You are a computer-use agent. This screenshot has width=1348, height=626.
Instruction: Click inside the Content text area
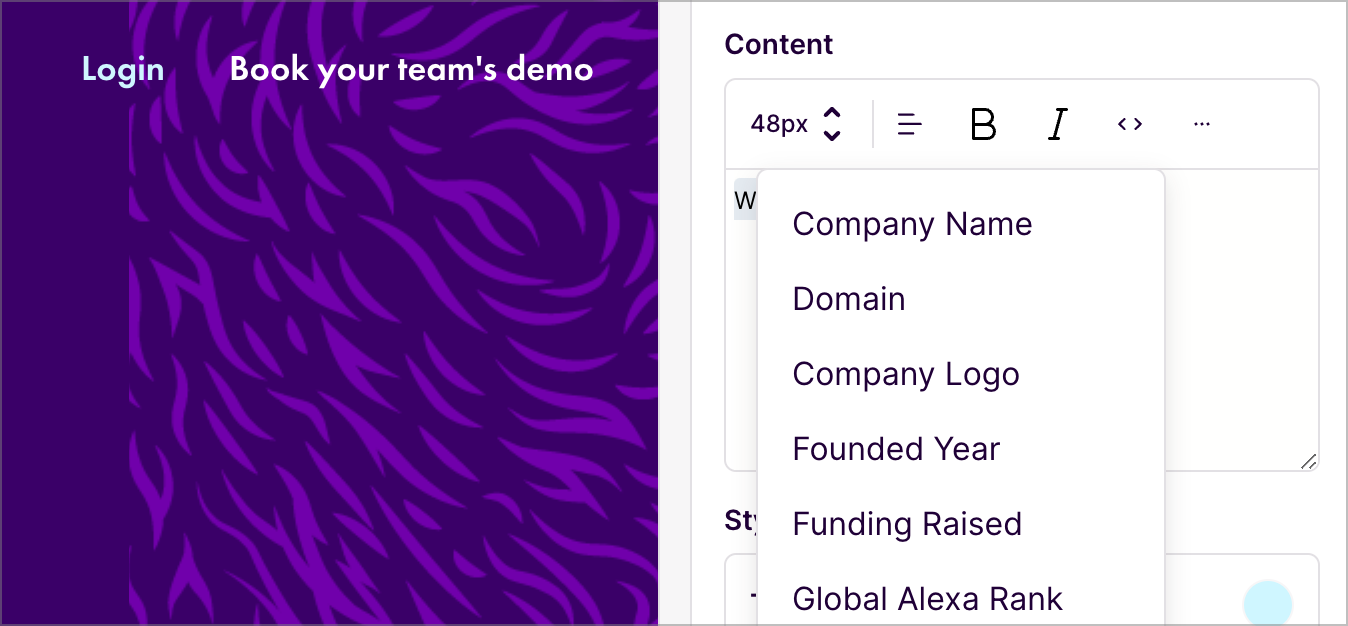pyautogui.click(x=1240, y=320)
